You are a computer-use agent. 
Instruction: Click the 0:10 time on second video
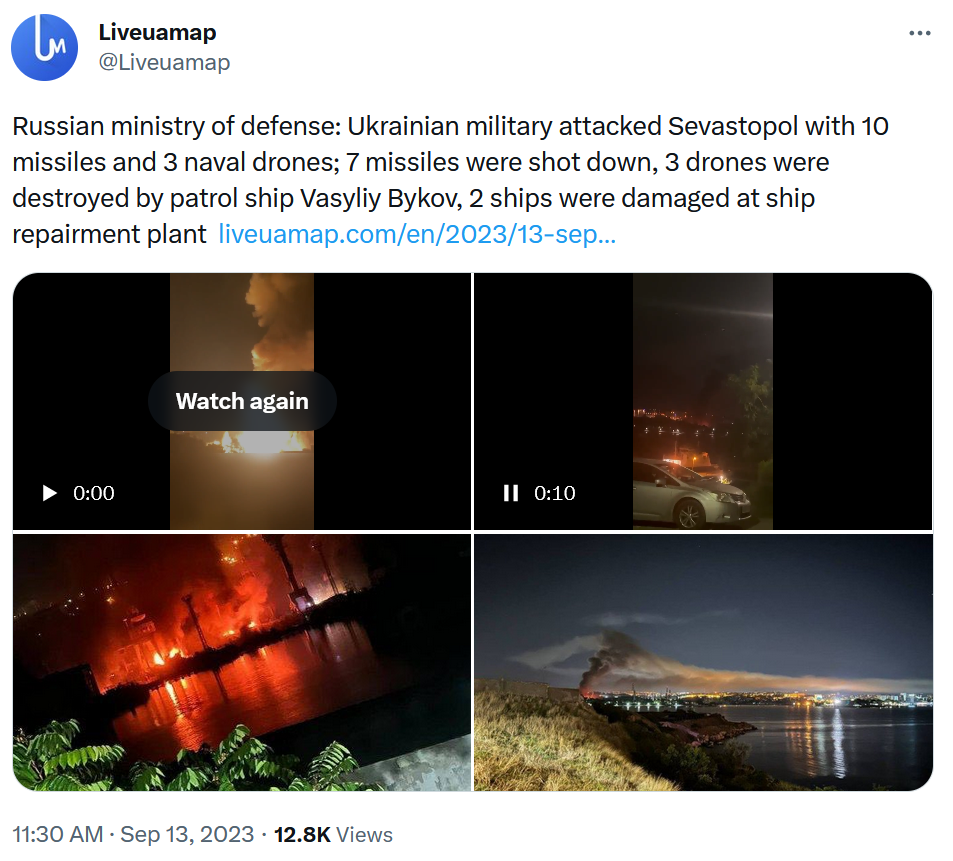pyautogui.click(x=555, y=493)
